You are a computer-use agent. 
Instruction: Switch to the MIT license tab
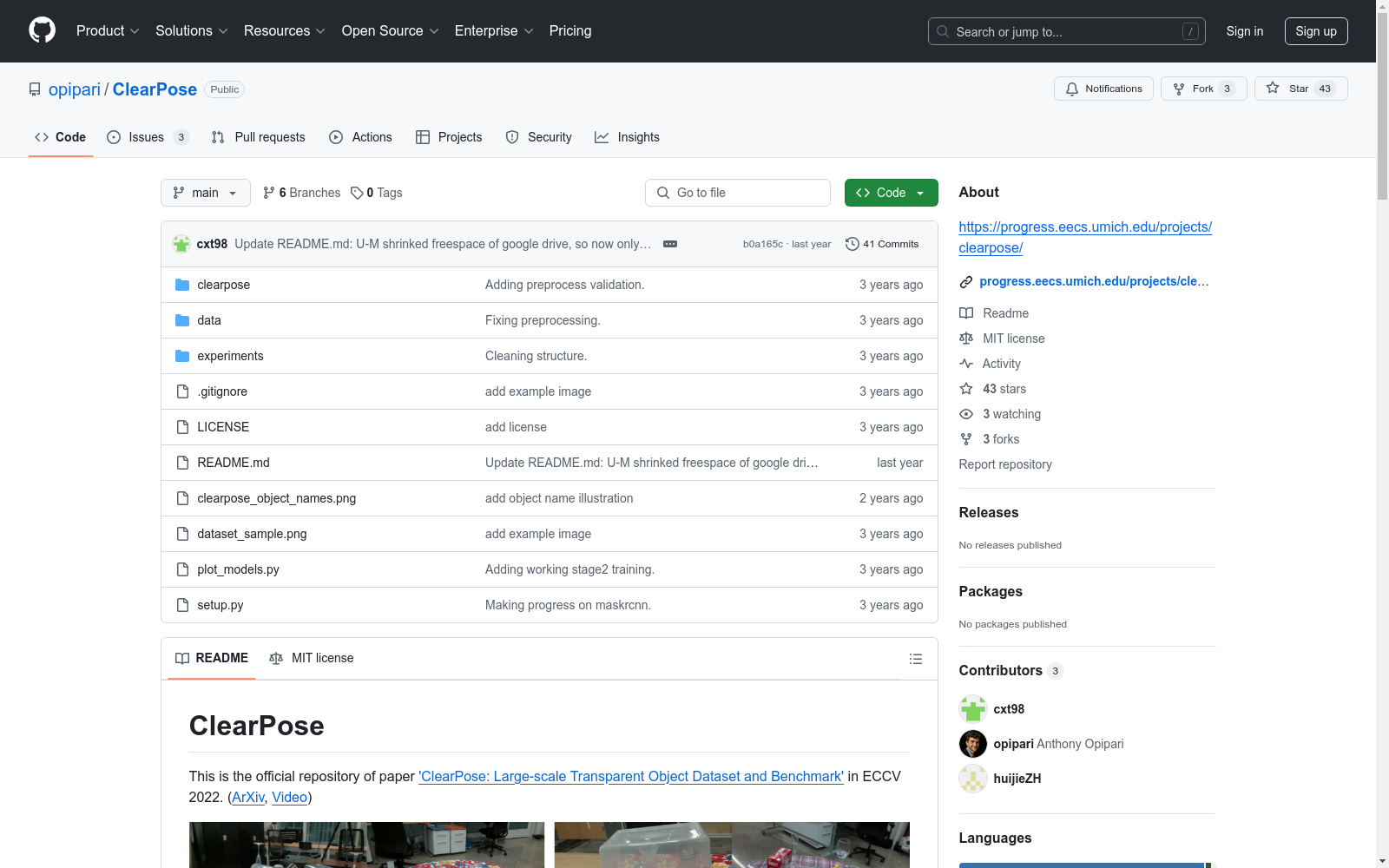(x=312, y=658)
